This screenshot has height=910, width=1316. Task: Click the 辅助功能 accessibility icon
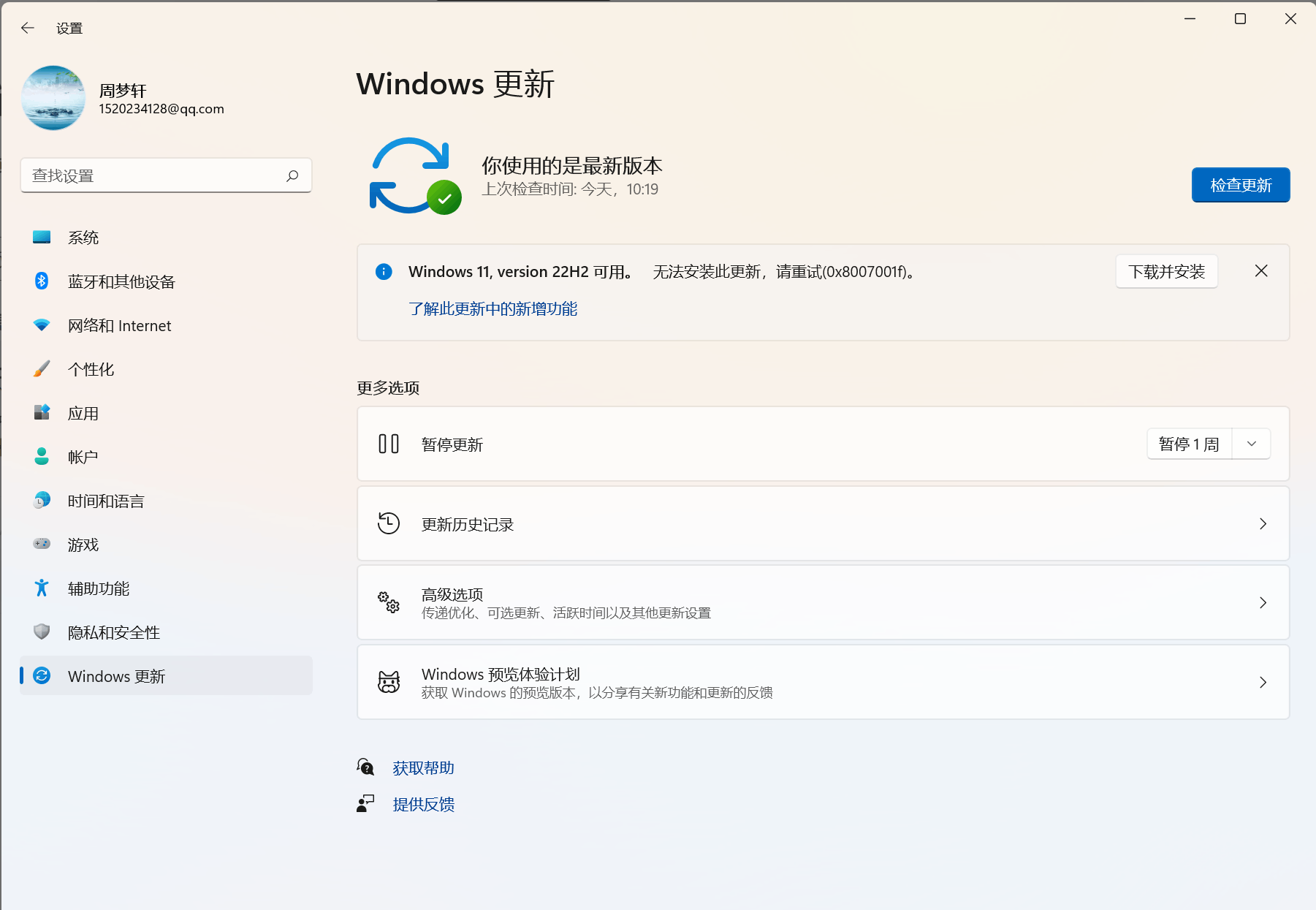(42, 588)
